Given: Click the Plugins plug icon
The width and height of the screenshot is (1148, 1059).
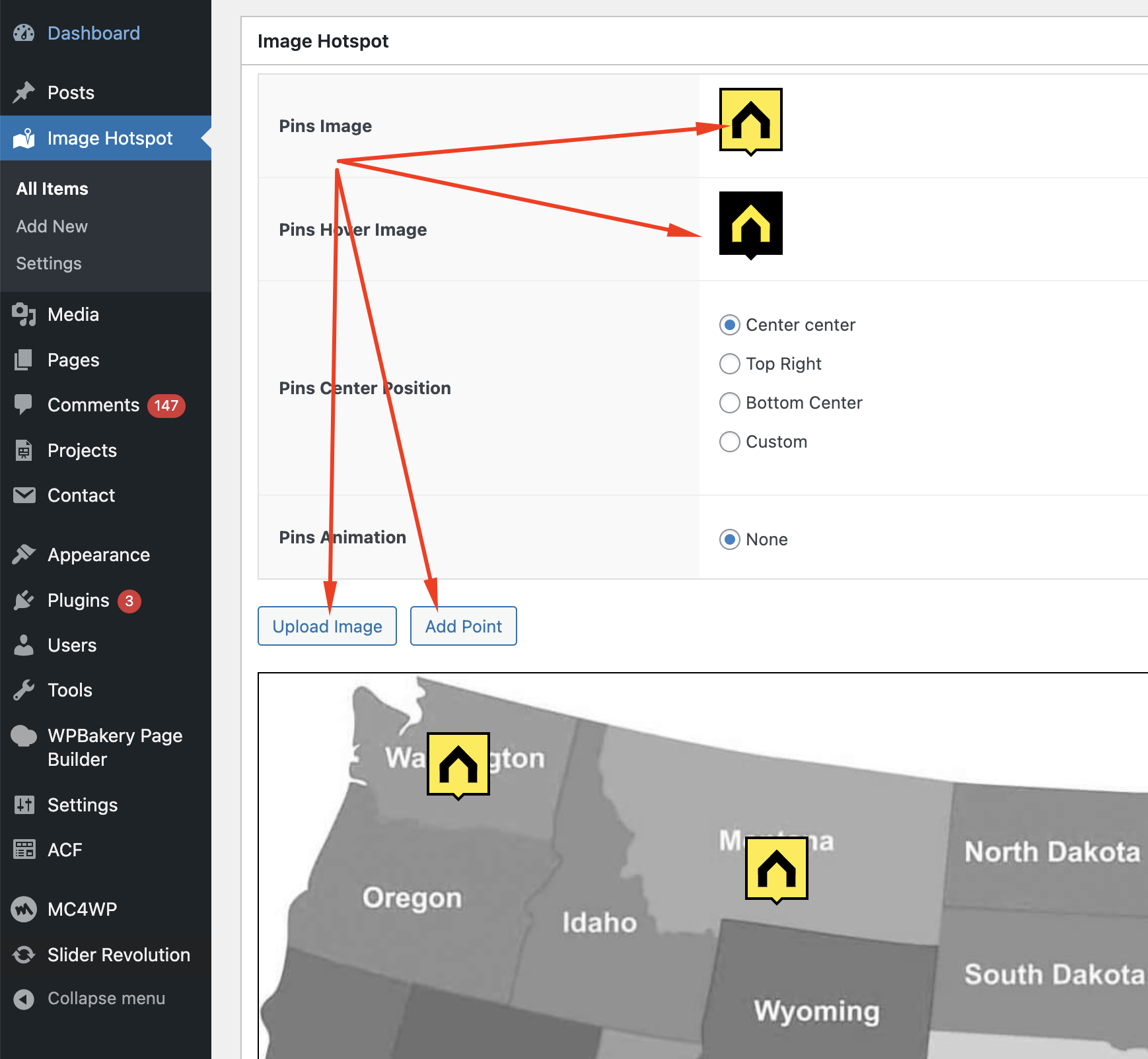Looking at the screenshot, I should coord(24,600).
